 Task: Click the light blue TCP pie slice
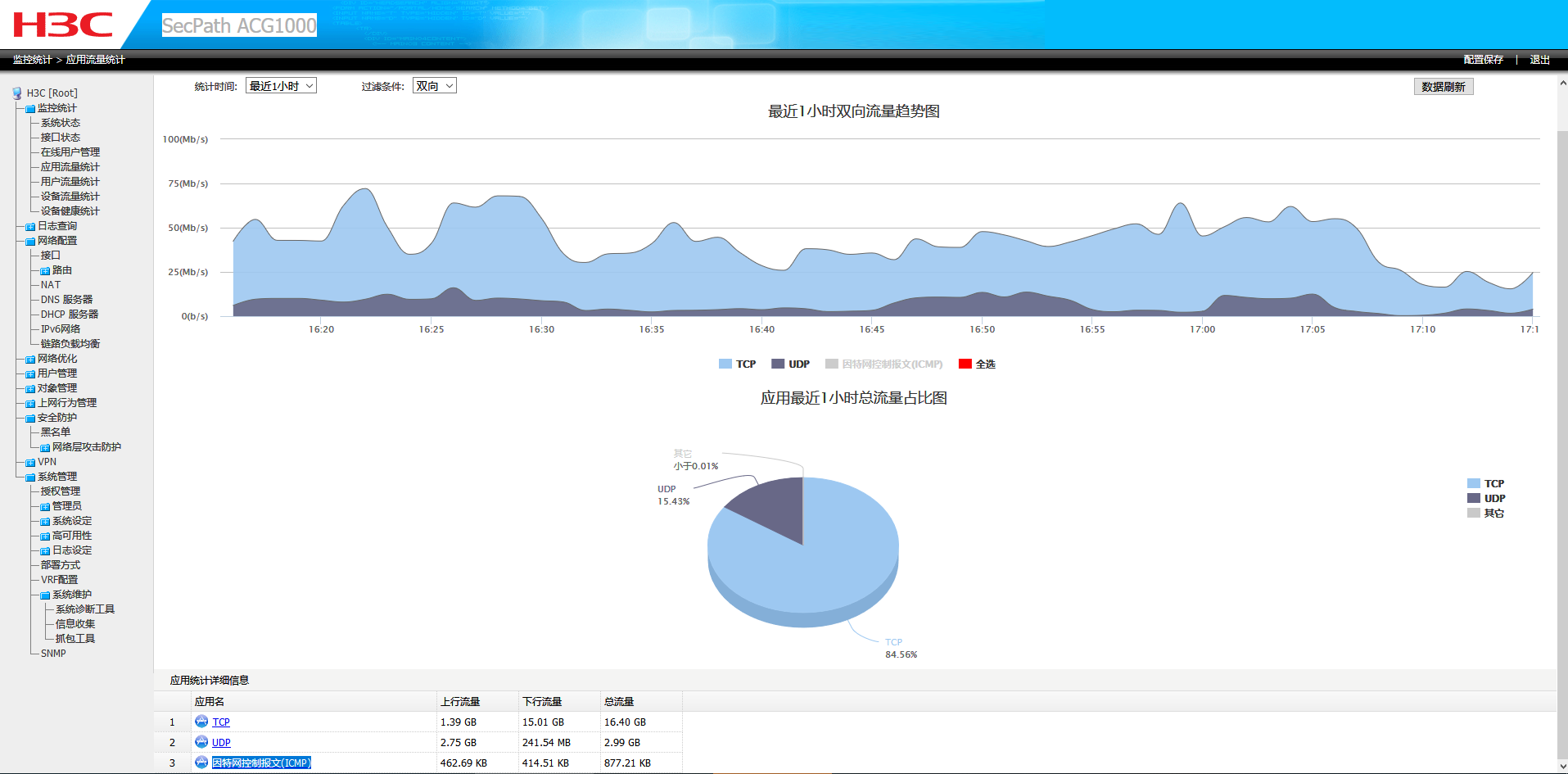(x=811, y=565)
